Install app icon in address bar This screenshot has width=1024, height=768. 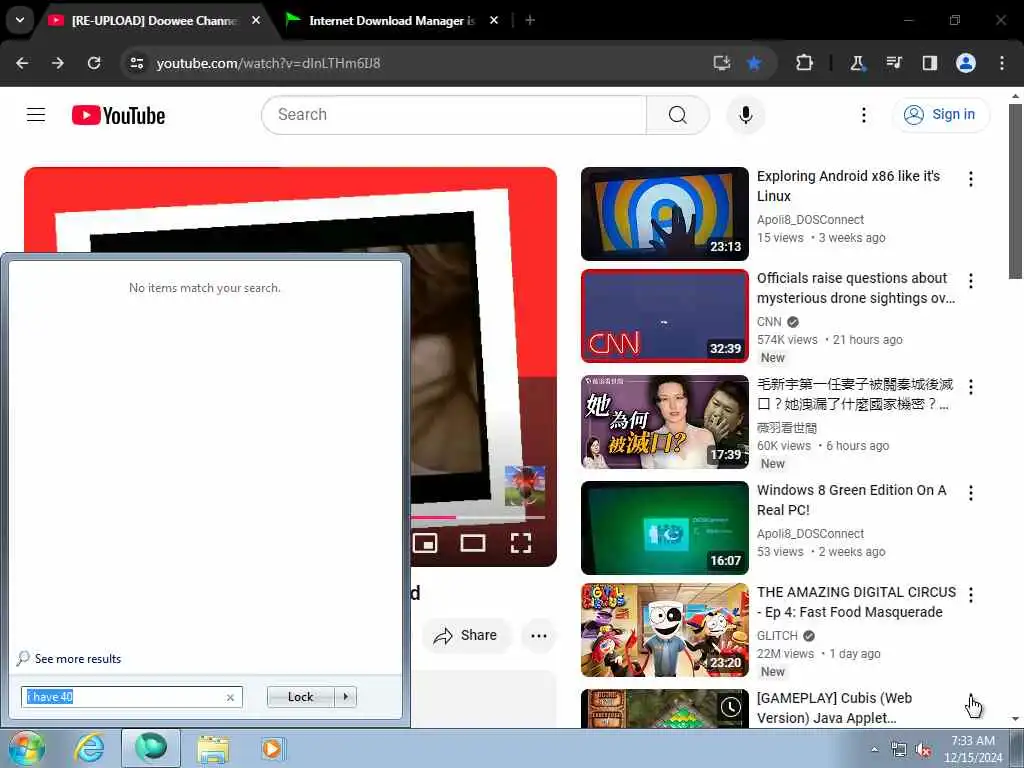(x=722, y=63)
